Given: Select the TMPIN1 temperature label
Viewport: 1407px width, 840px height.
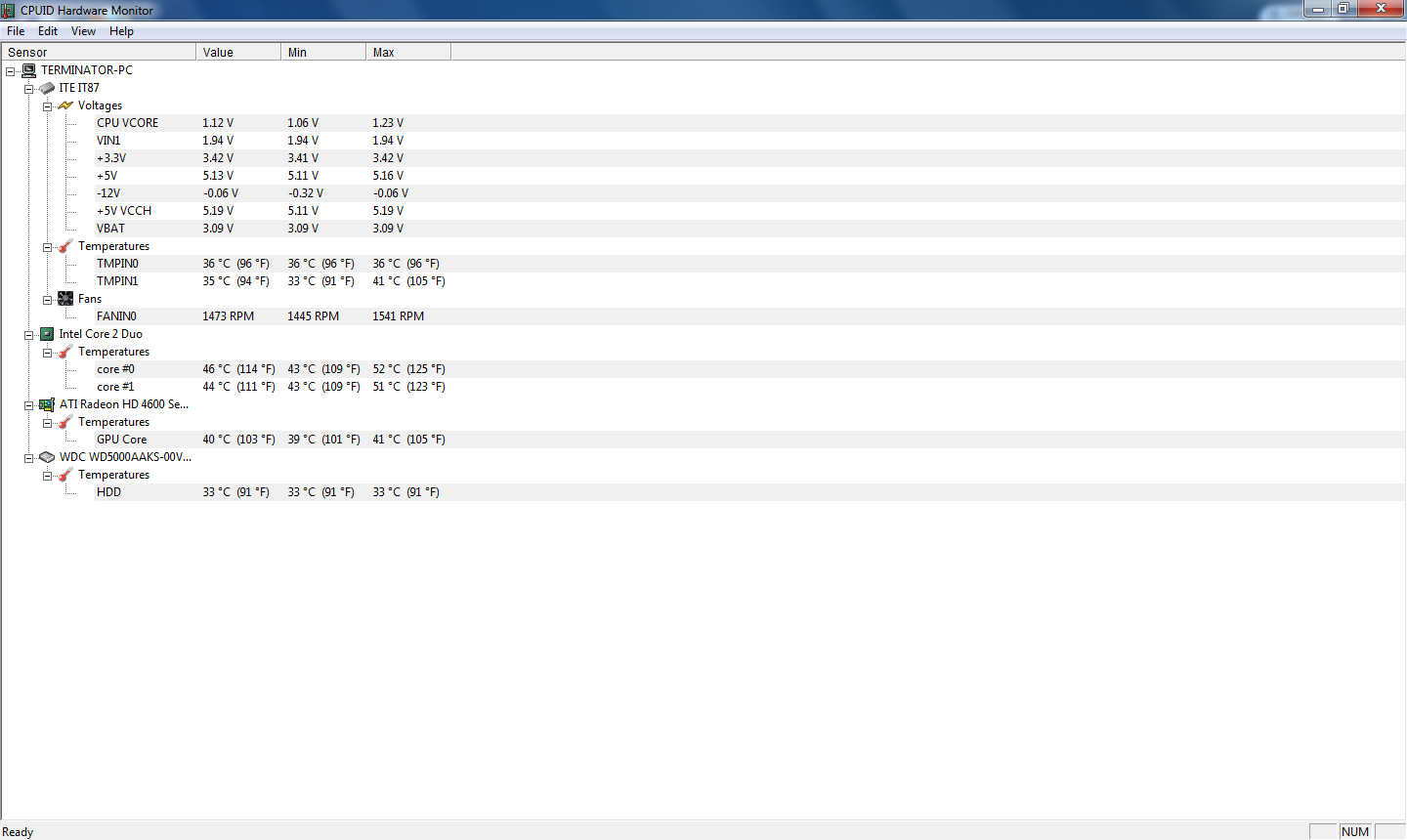Looking at the screenshot, I should tap(117, 281).
